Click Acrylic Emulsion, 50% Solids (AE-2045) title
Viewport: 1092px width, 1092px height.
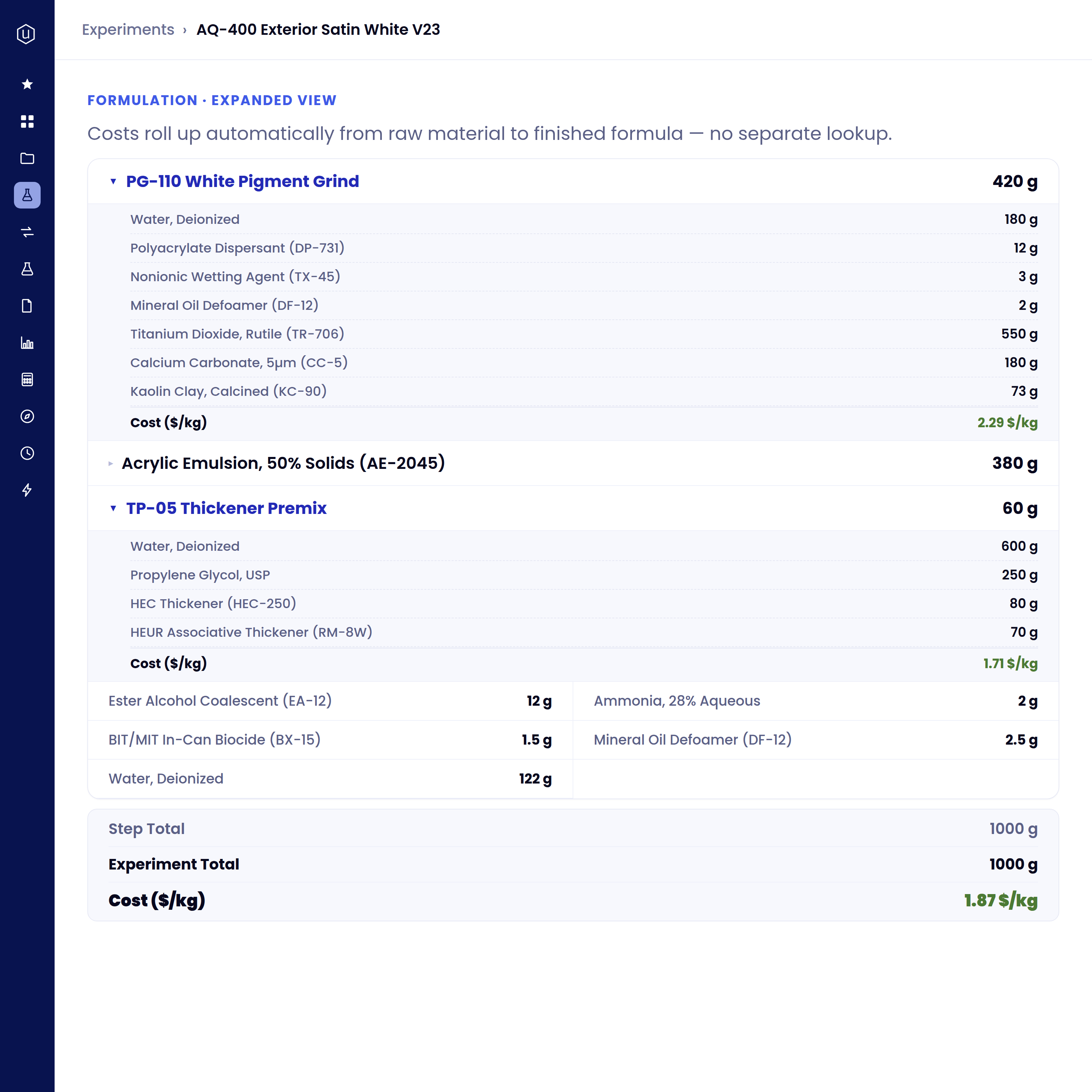pos(283,463)
